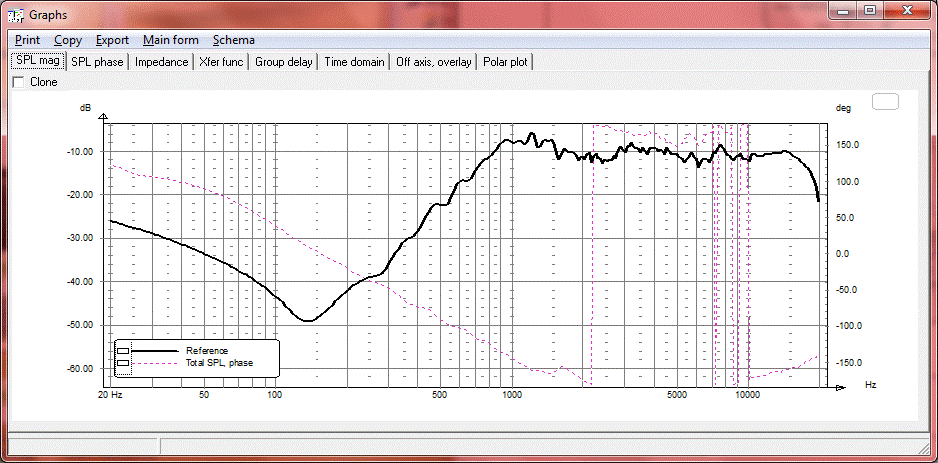Open the Export menu
The width and height of the screenshot is (938, 463).
112,40
